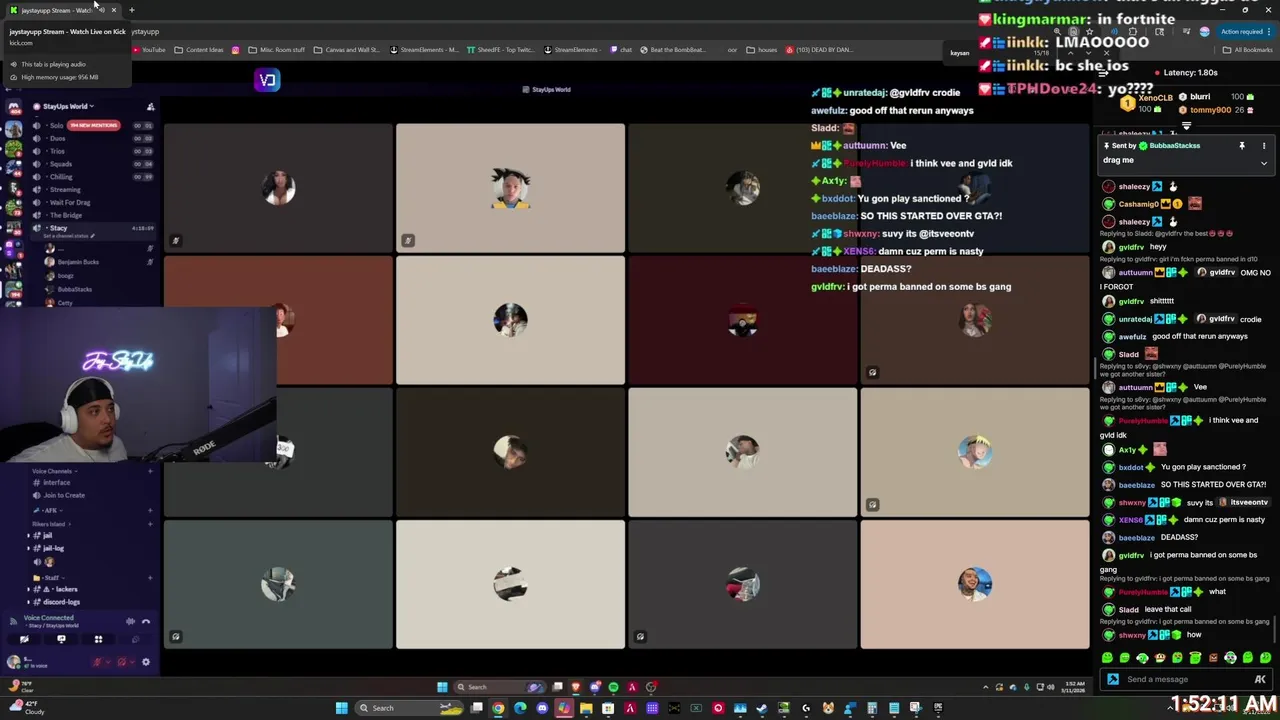Disconnect from Discord voice call
Screen dimensions: 1280x720
(146, 622)
